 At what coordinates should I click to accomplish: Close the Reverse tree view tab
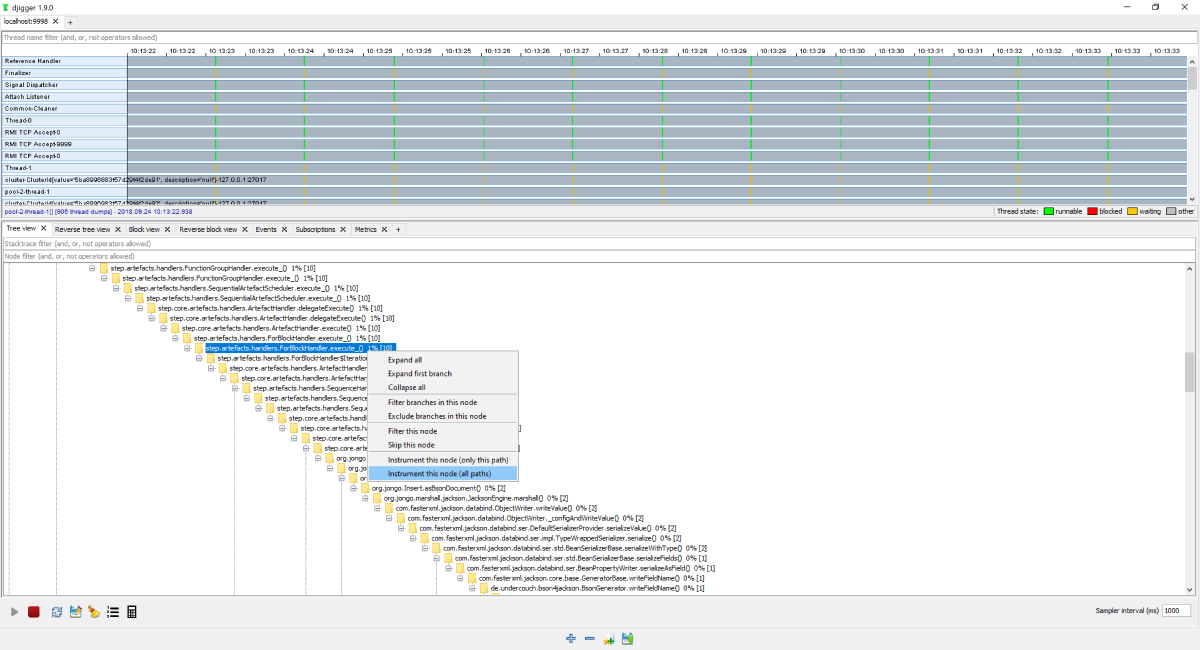(118, 229)
